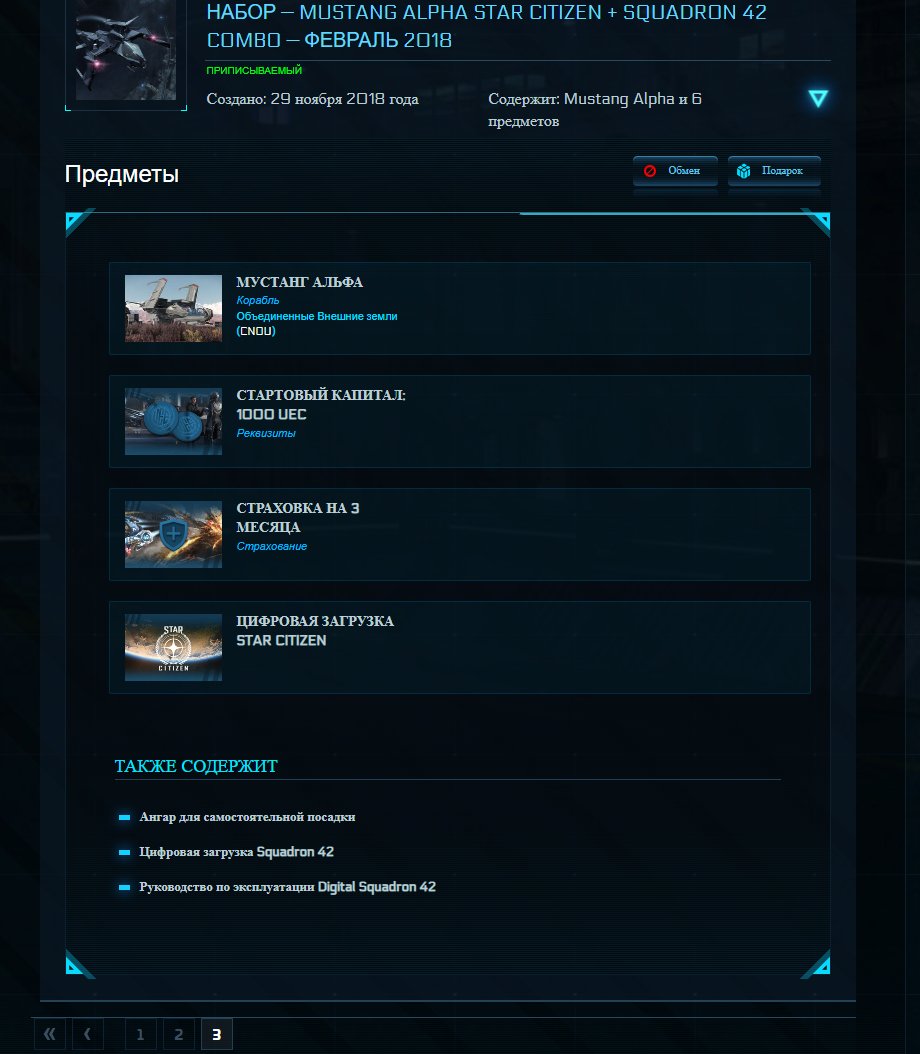
Task: Click the Корабль category label
Action: point(257,300)
